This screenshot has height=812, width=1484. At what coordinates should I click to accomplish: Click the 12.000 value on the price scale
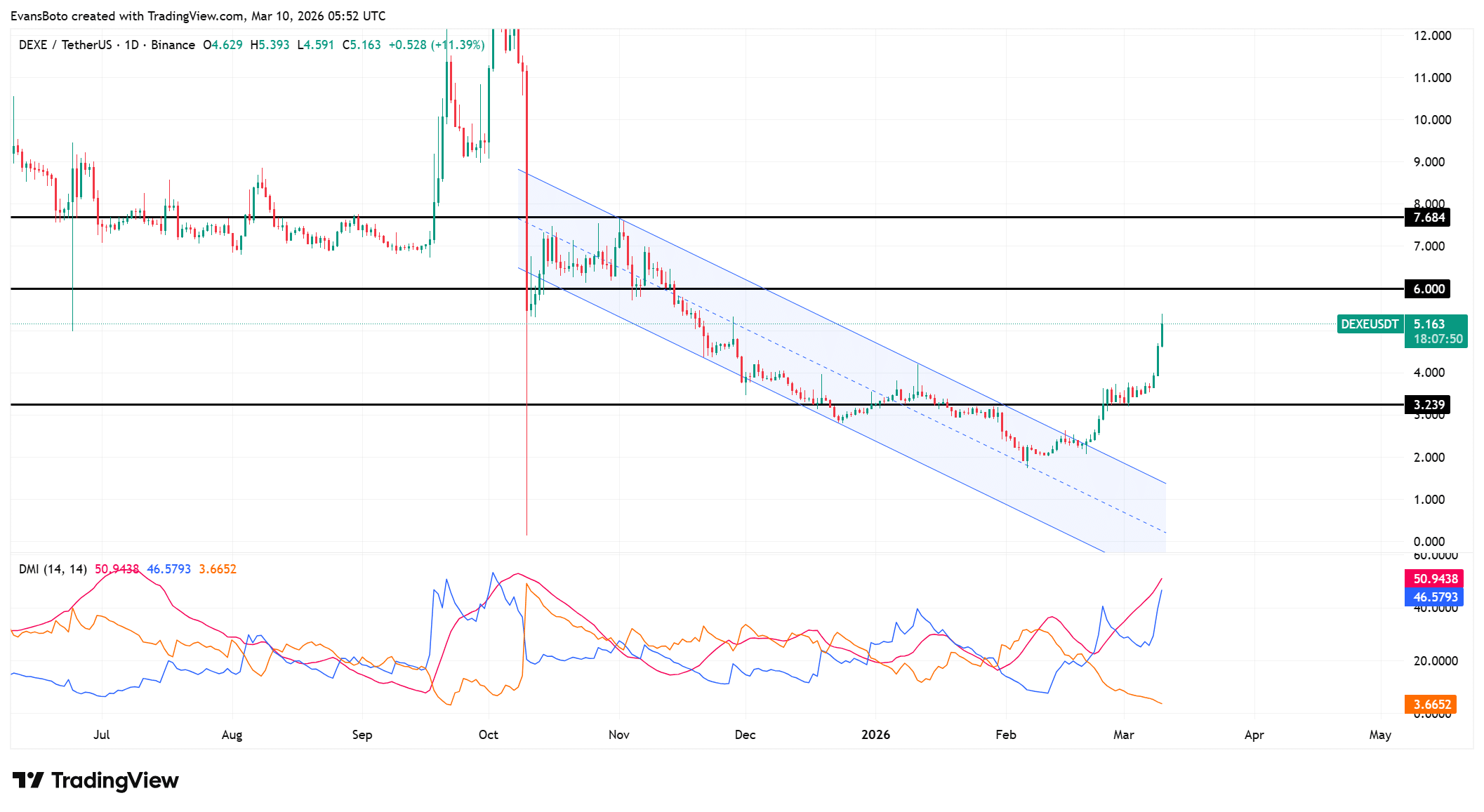[1432, 35]
